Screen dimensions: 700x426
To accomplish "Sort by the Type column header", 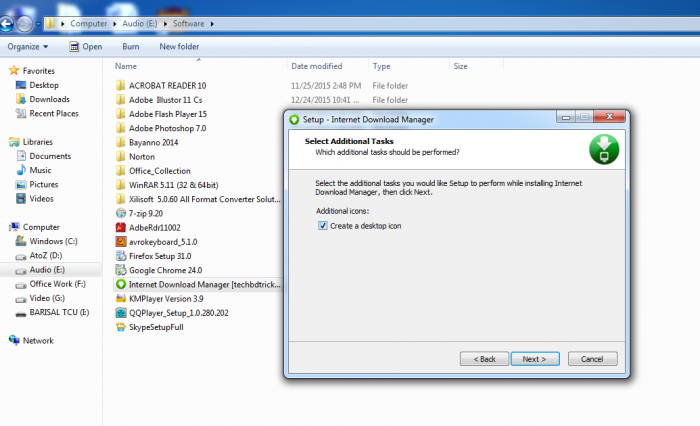I will coord(408,66).
